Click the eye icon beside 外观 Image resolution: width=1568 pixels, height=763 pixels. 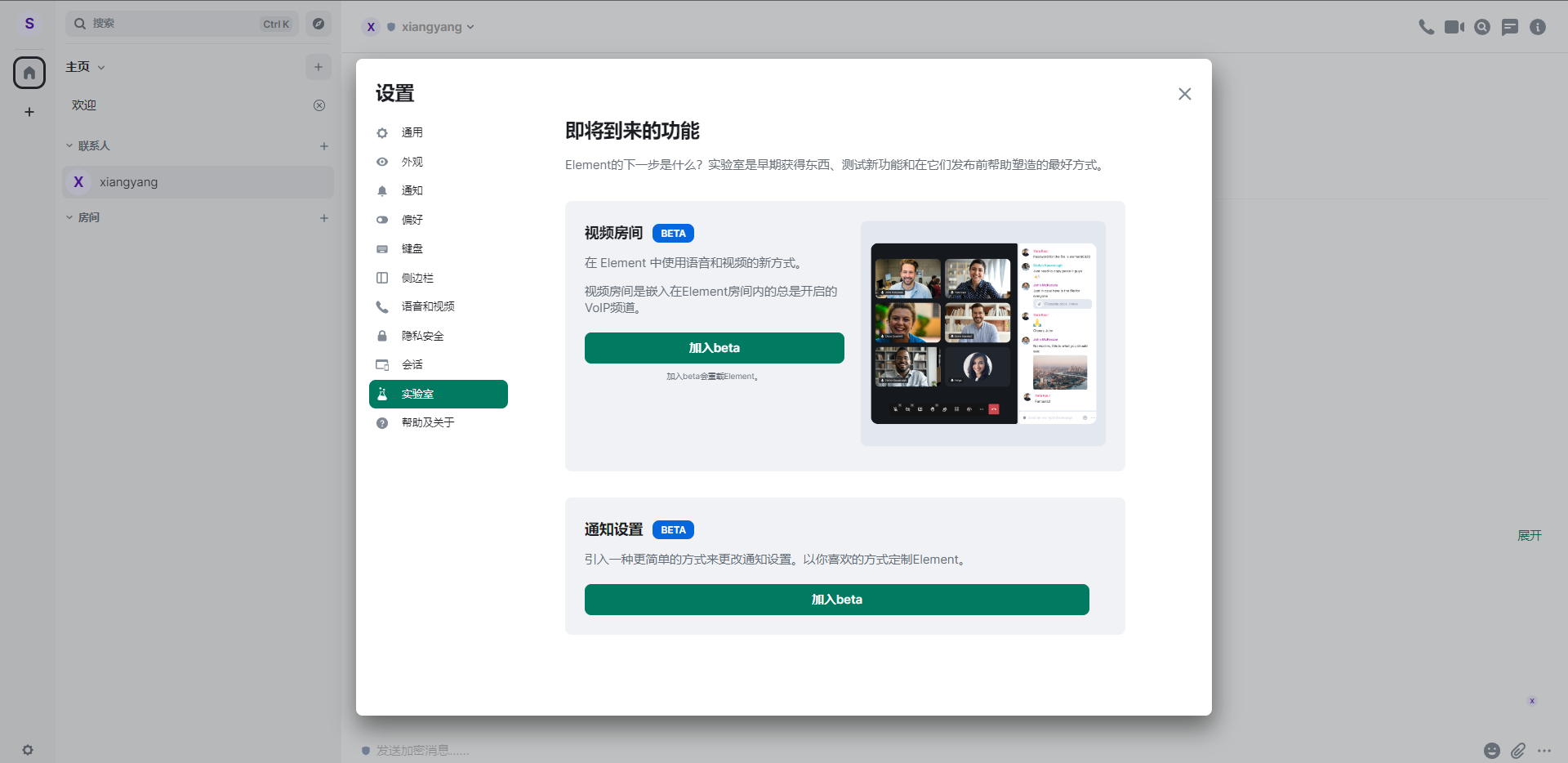[x=382, y=162]
